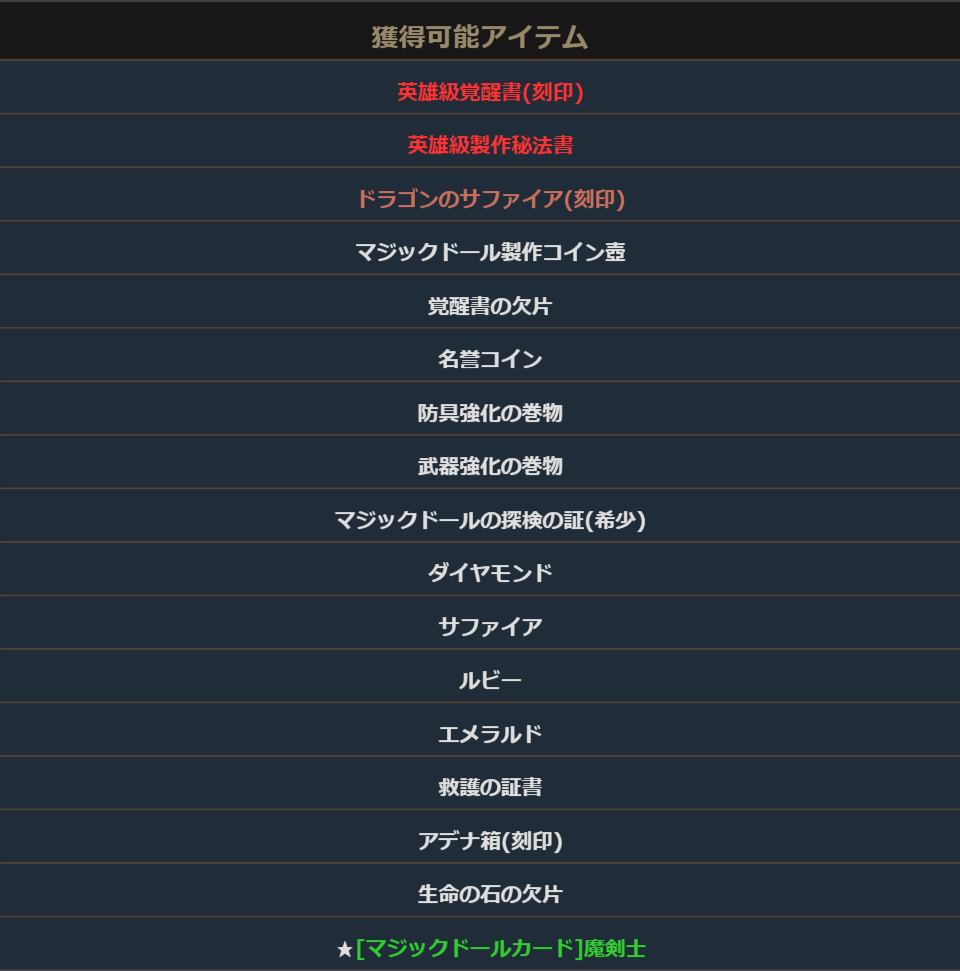
Task: Choose the ルビー item
Action: (490, 681)
